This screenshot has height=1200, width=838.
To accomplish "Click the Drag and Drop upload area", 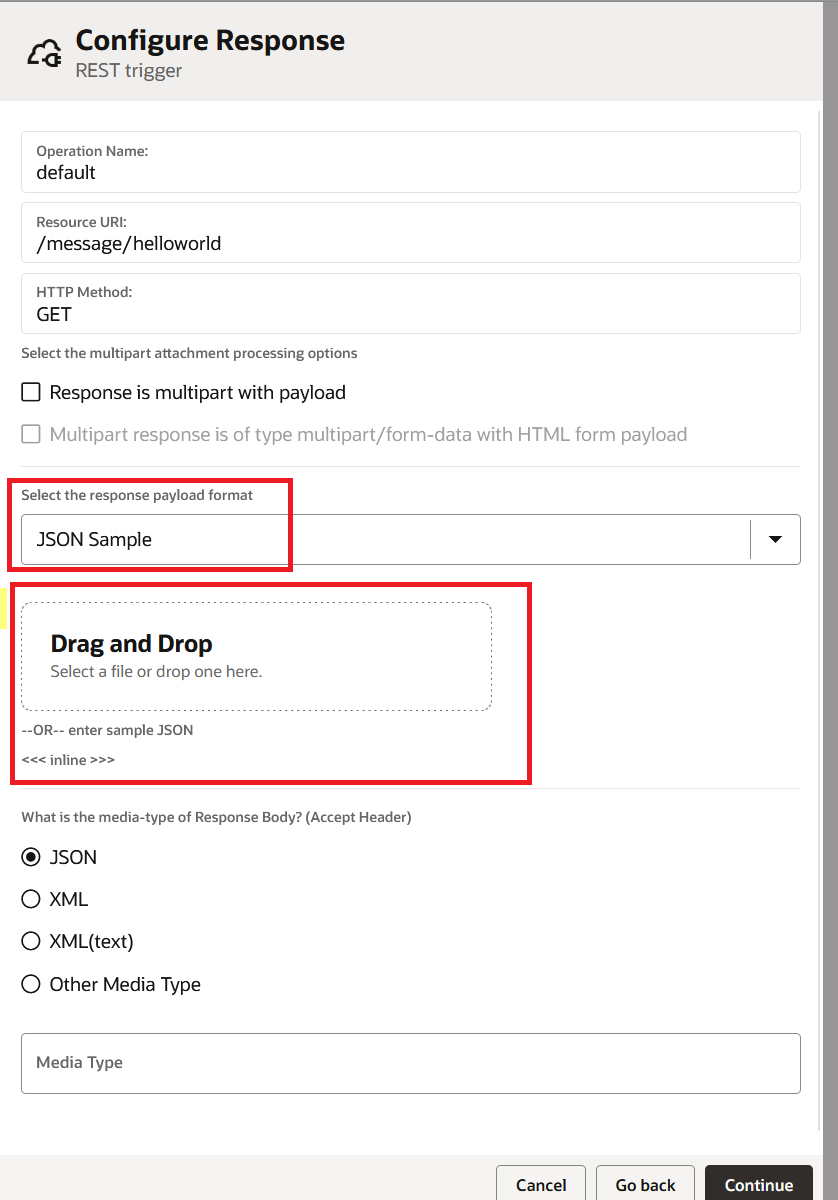I will tap(256, 656).
